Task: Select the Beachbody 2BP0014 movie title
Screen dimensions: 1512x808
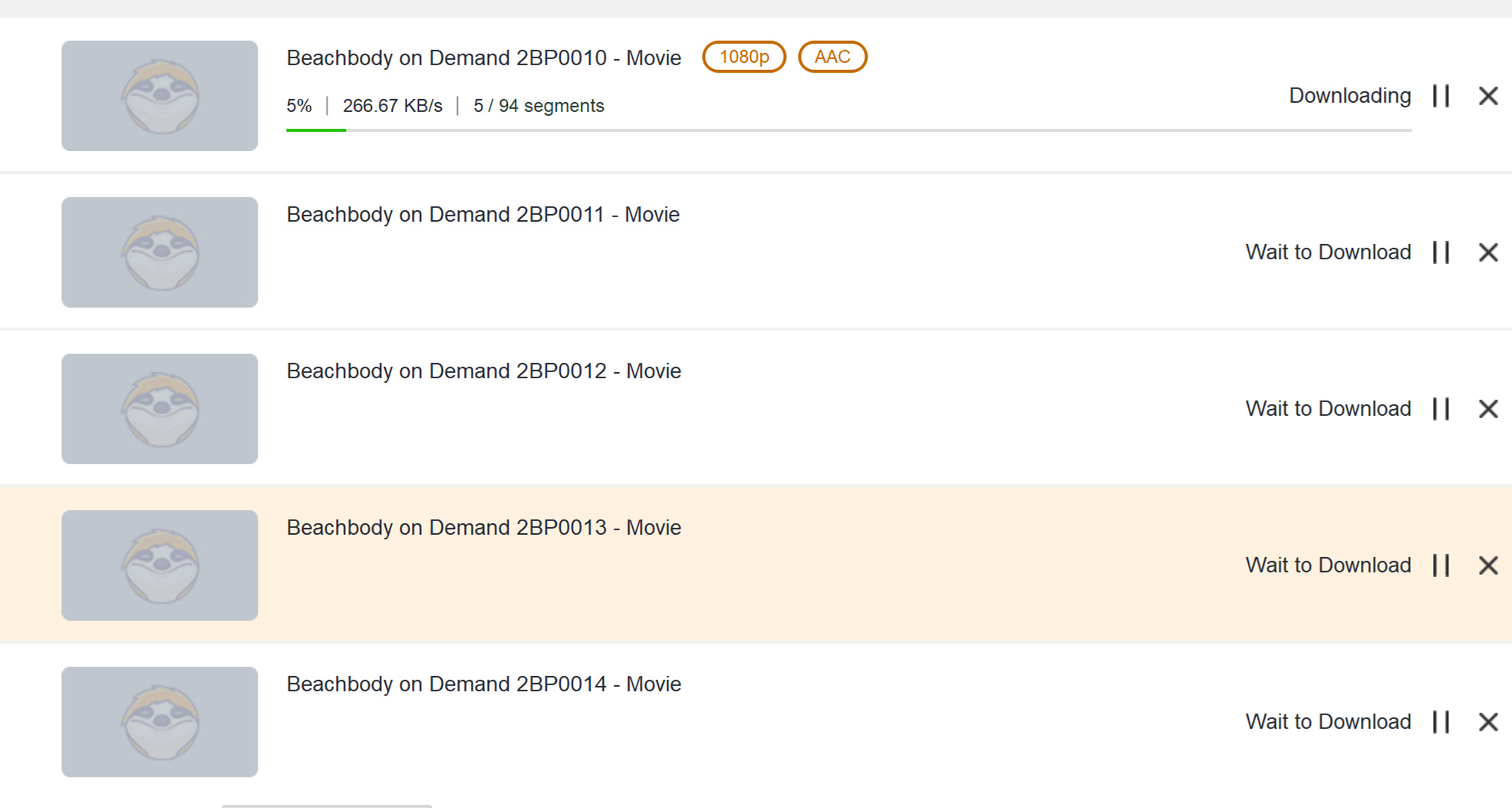Action: pyautogui.click(x=483, y=684)
